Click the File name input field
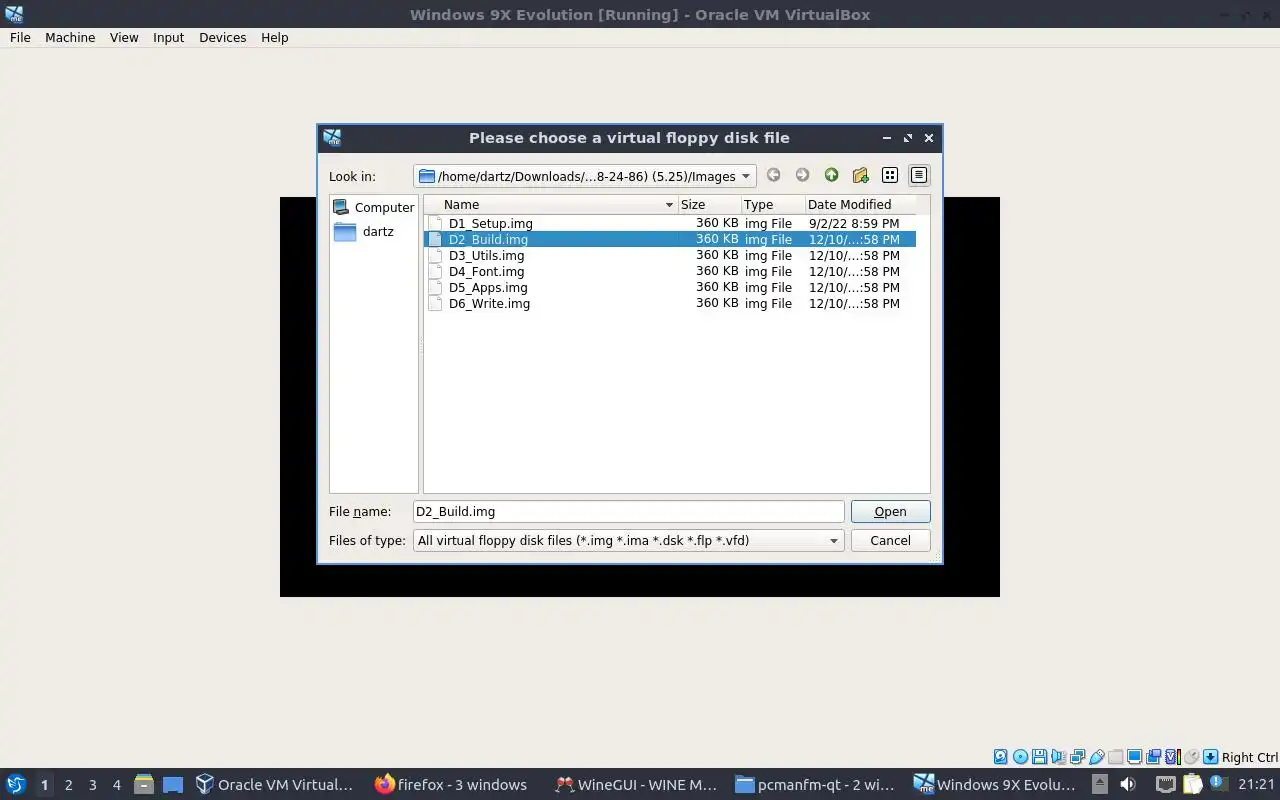 [628, 511]
